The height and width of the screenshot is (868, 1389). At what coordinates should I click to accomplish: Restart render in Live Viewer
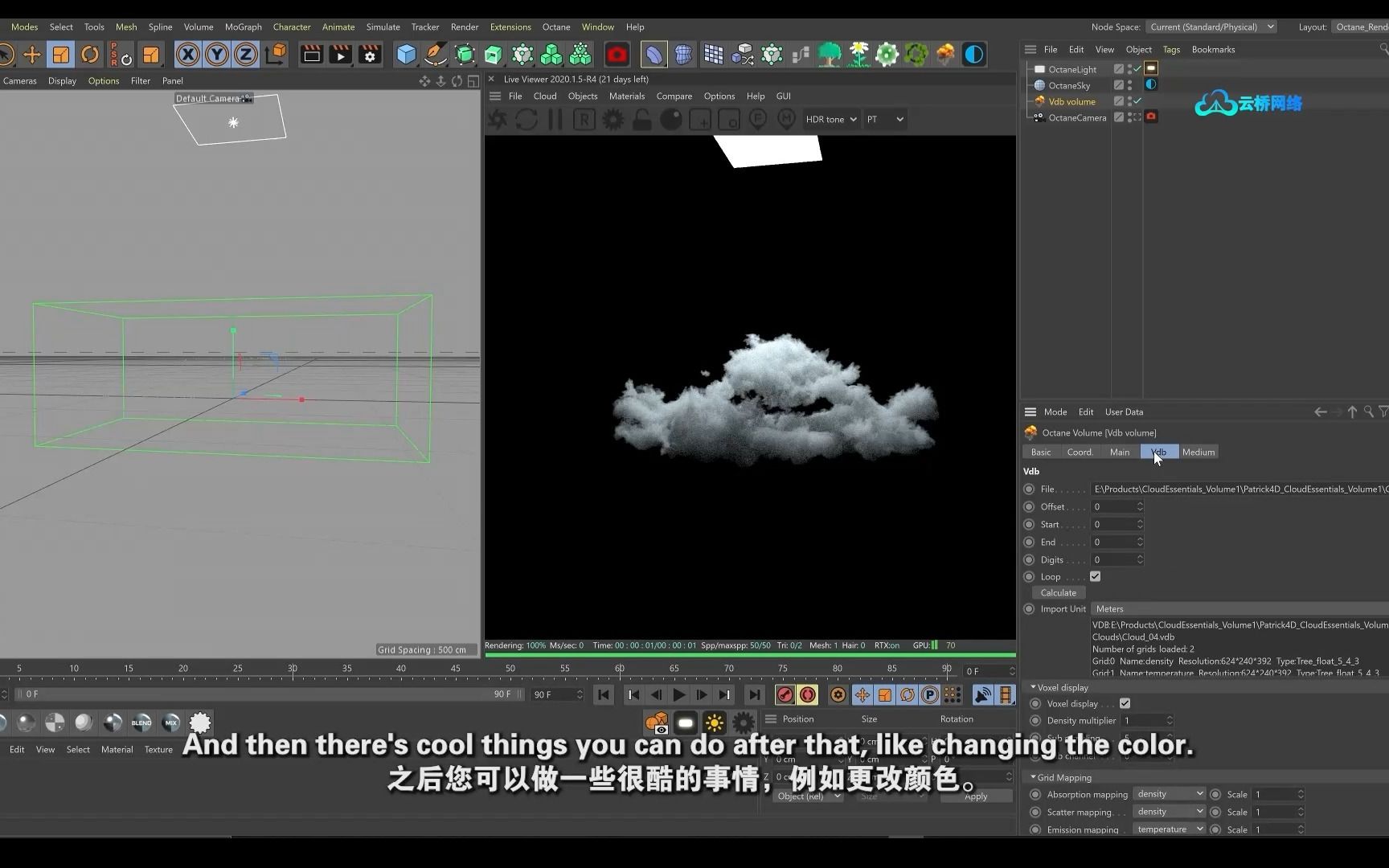527,120
